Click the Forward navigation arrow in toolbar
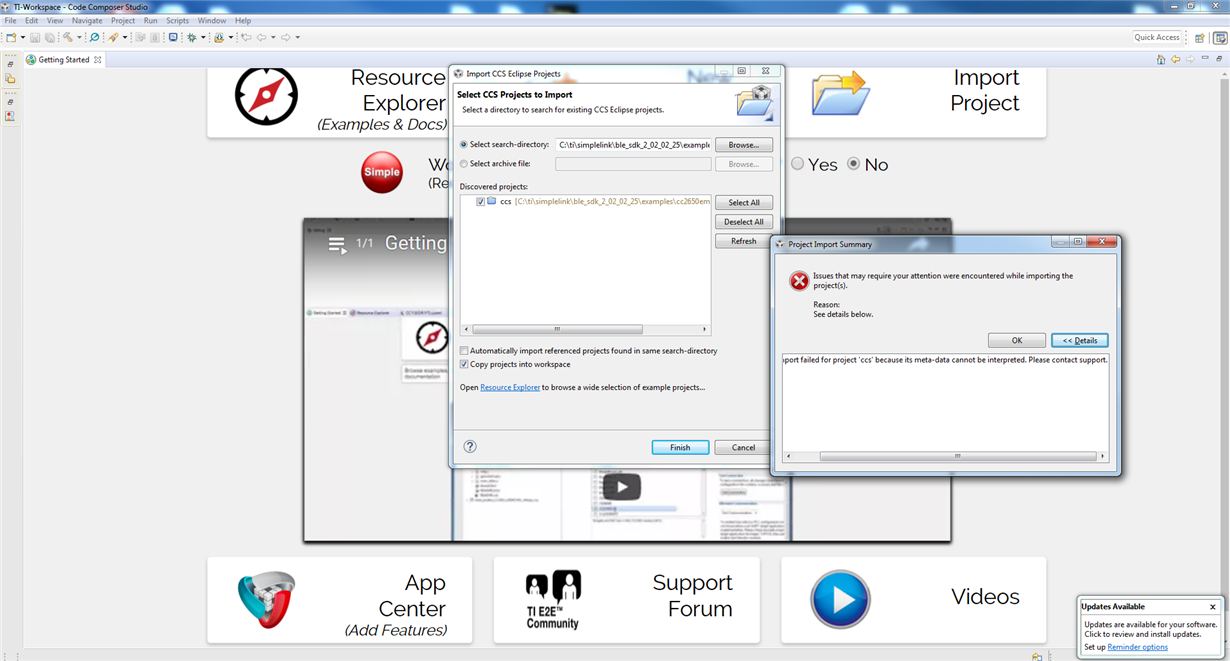The image size is (1230, 661). pyautogui.click(x=285, y=37)
